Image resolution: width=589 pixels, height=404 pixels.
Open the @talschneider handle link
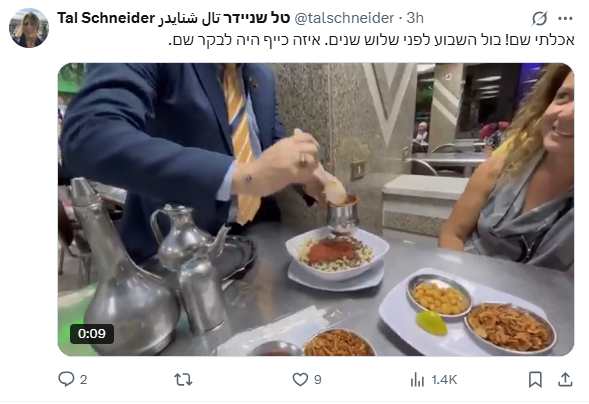tap(344, 18)
